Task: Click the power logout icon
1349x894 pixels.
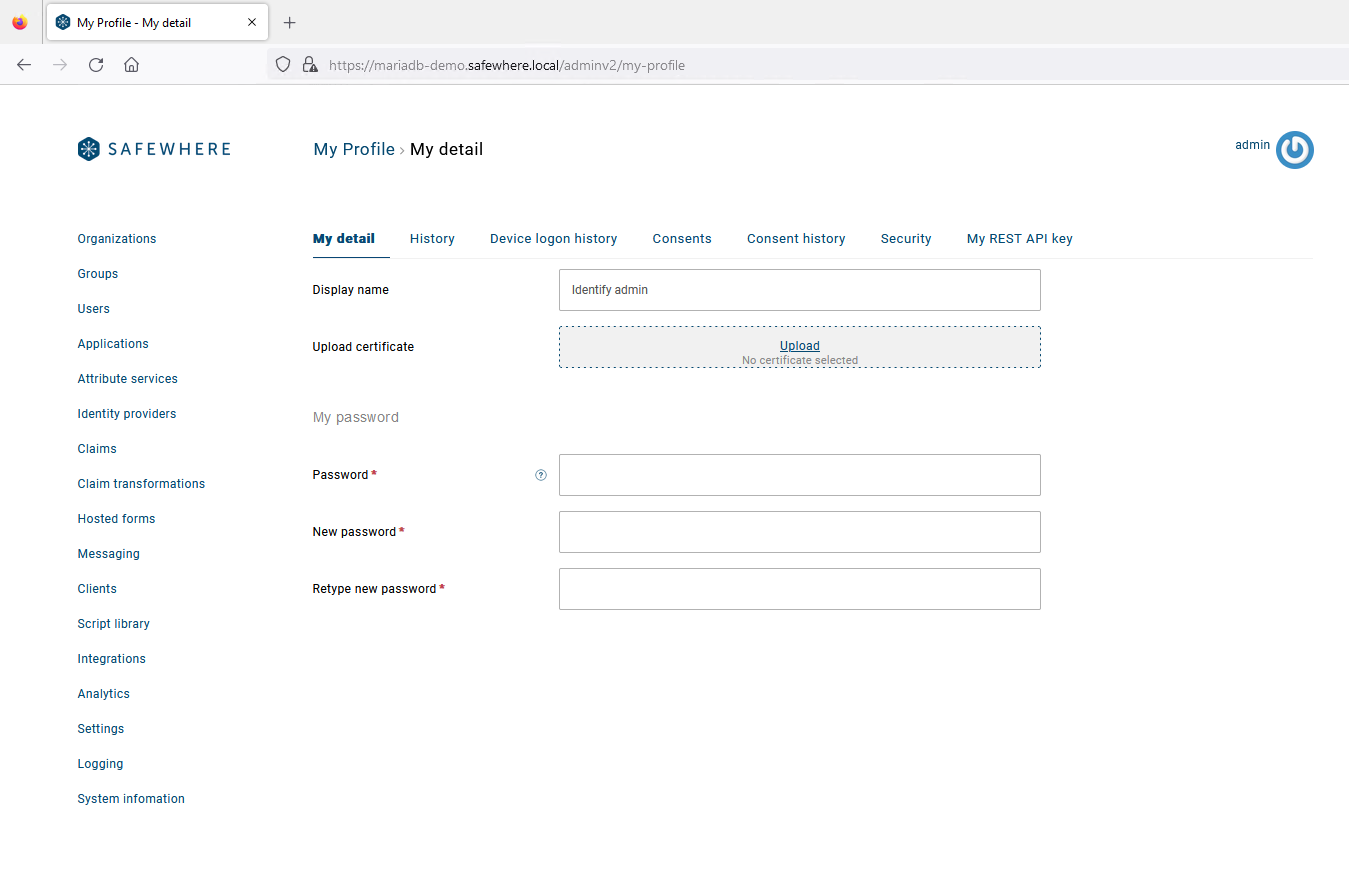Action: (1295, 150)
